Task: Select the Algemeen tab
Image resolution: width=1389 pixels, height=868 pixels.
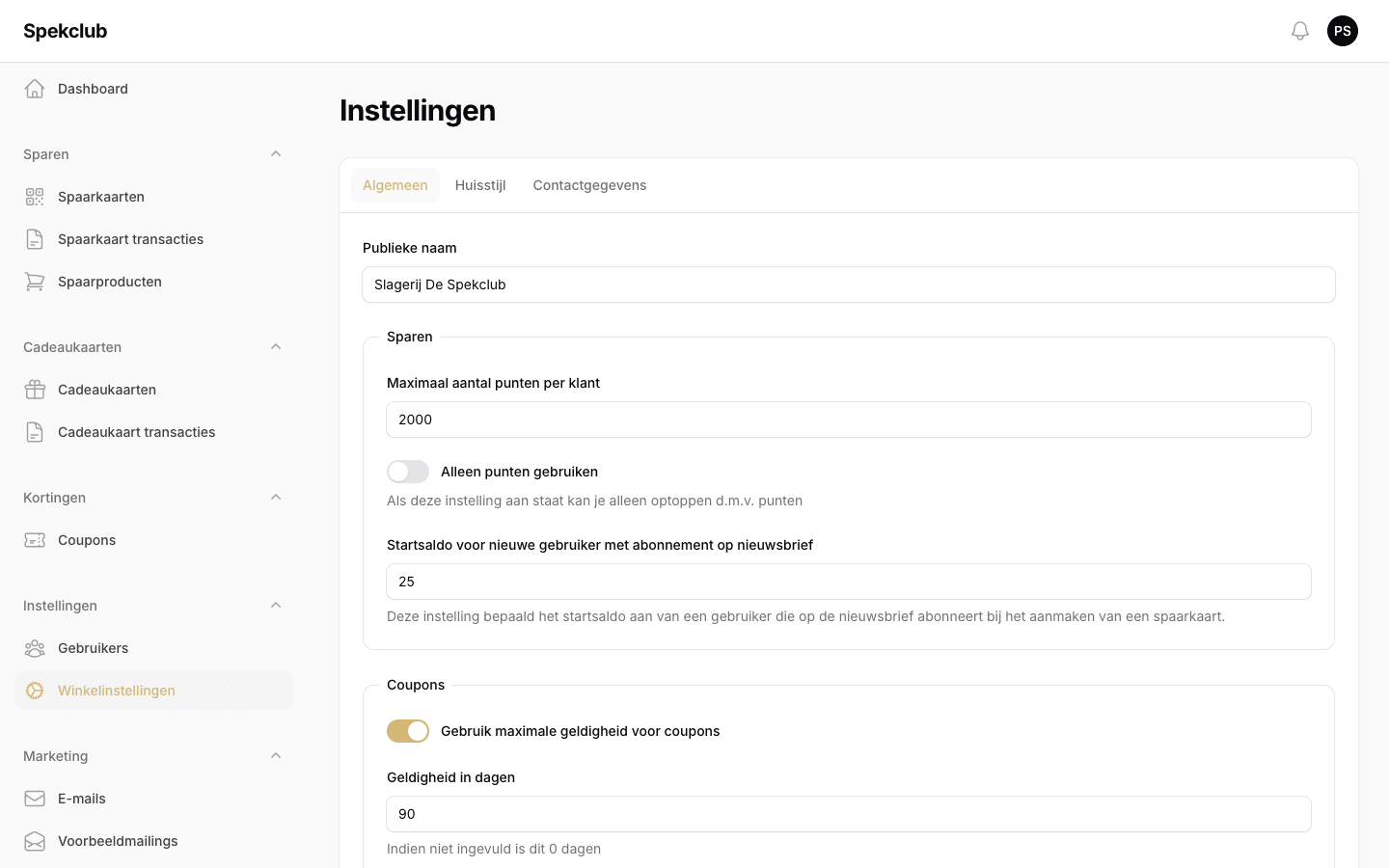Action: [x=395, y=185]
